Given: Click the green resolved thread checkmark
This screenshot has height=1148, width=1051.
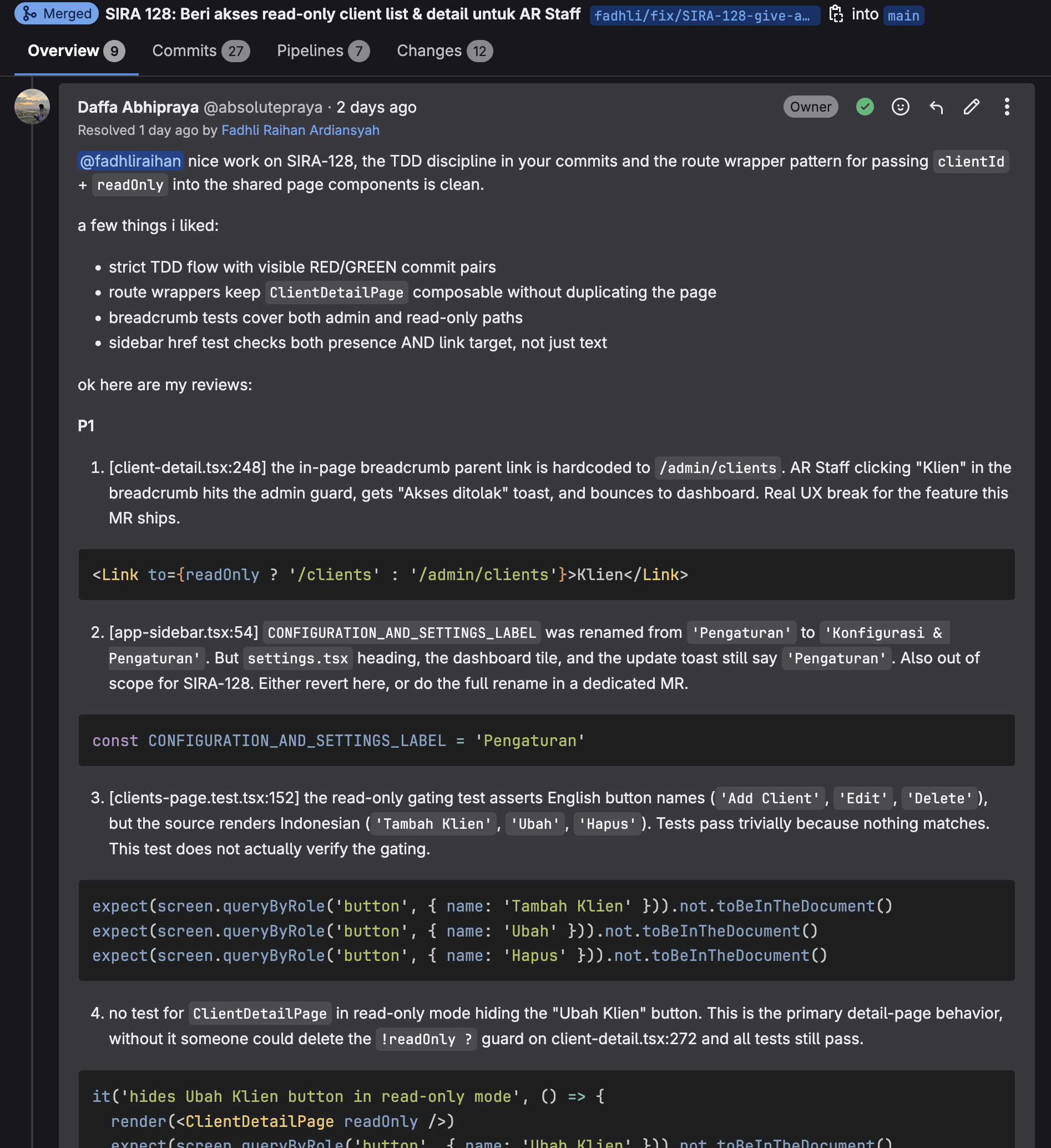Looking at the screenshot, I should tap(864, 107).
